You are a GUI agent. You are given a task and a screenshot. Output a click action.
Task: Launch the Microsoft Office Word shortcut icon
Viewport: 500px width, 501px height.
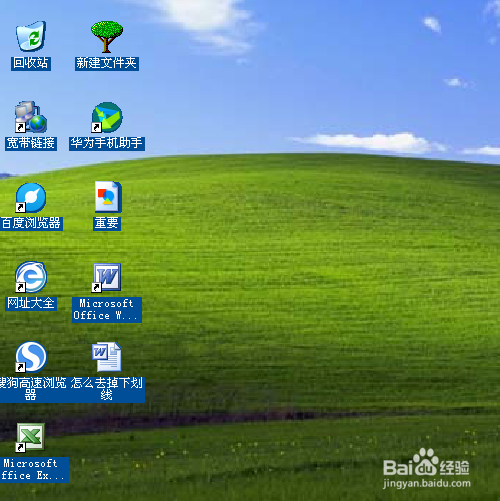pos(106,277)
